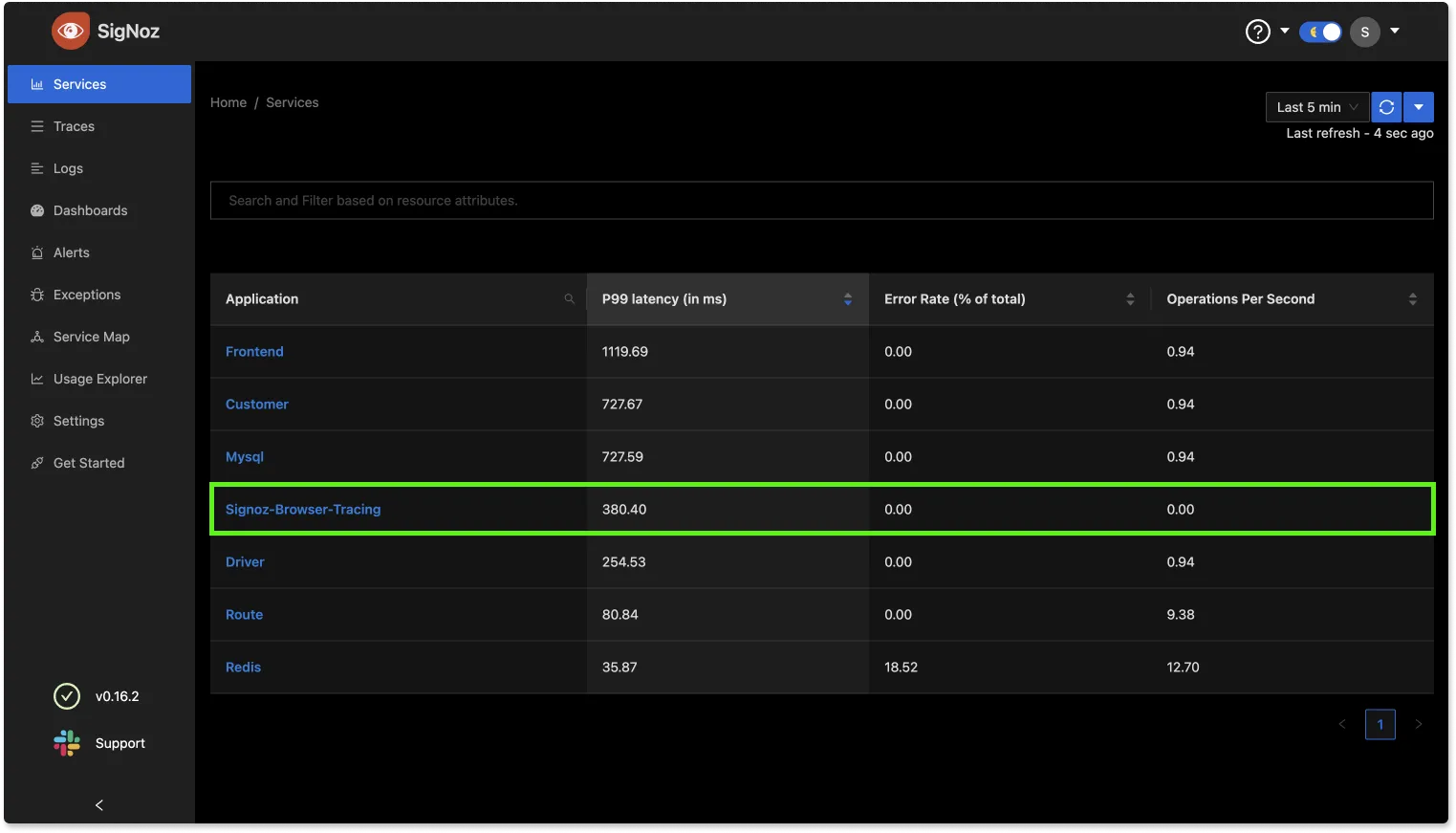Open the user account dropdown arrow
This screenshot has width=1456, height=833.
point(1395,32)
